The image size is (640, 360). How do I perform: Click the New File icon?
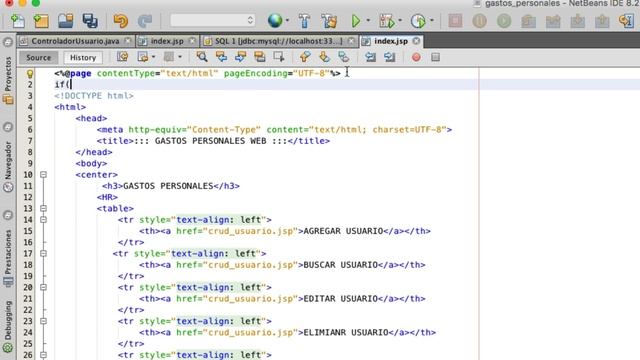pyautogui.click(x=18, y=20)
